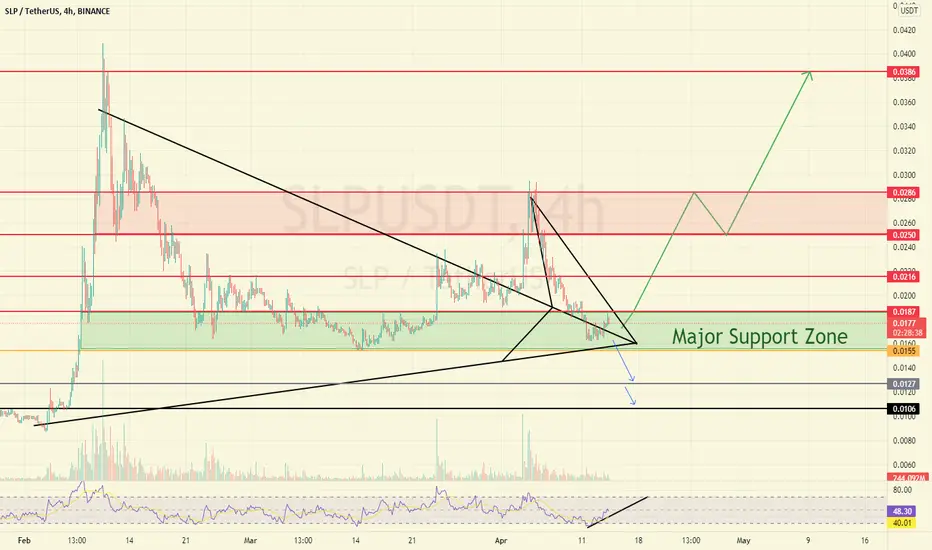Select the 0.0250 red price label
Screen dimensions: 932x550
903,235
